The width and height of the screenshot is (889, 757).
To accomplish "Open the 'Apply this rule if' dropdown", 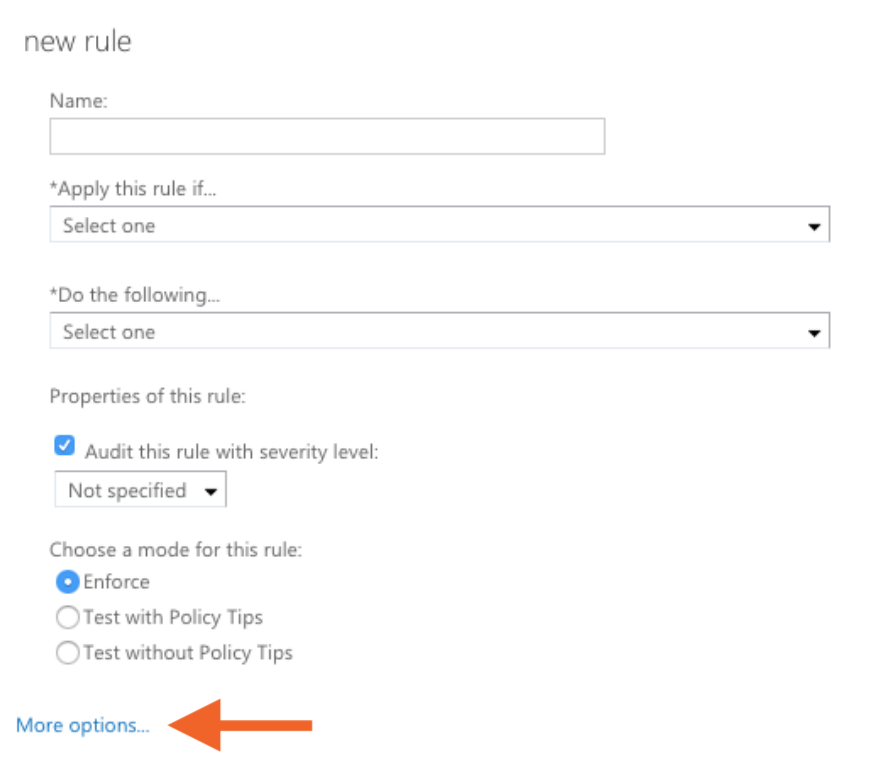I will pyautogui.click(x=440, y=224).
